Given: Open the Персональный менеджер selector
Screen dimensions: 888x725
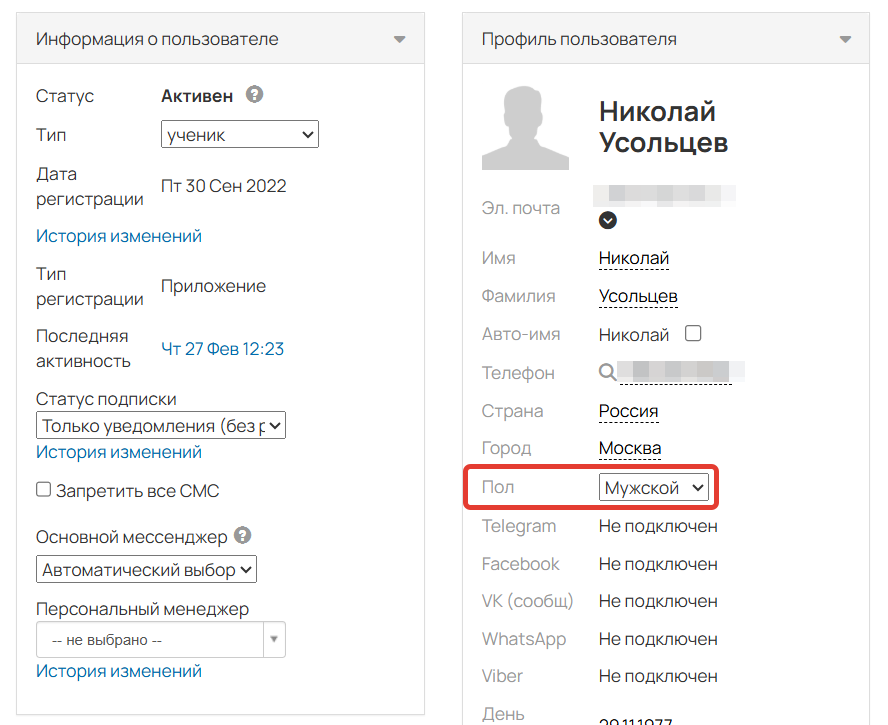Looking at the screenshot, I should (x=160, y=639).
